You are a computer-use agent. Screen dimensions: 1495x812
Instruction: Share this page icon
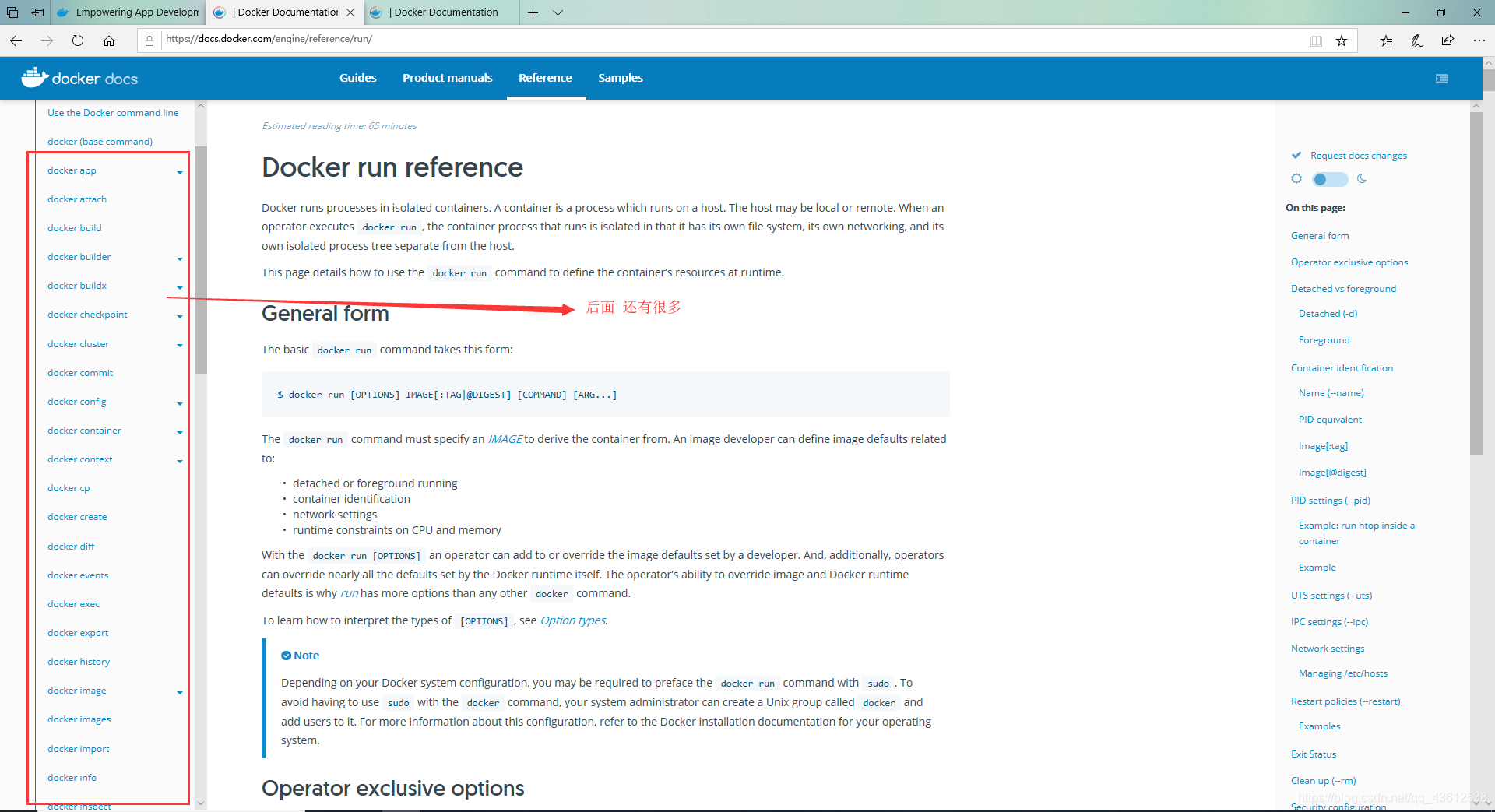pos(1448,40)
